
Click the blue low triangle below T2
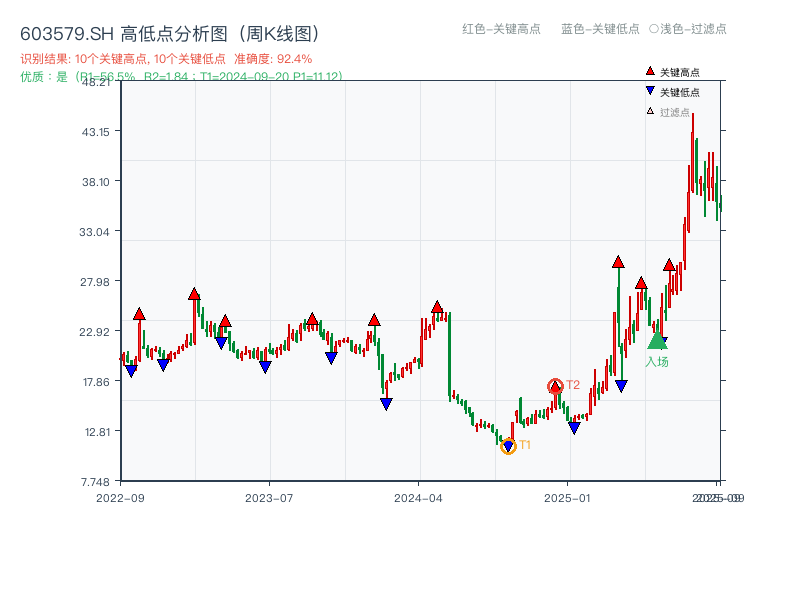tap(575, 425)
